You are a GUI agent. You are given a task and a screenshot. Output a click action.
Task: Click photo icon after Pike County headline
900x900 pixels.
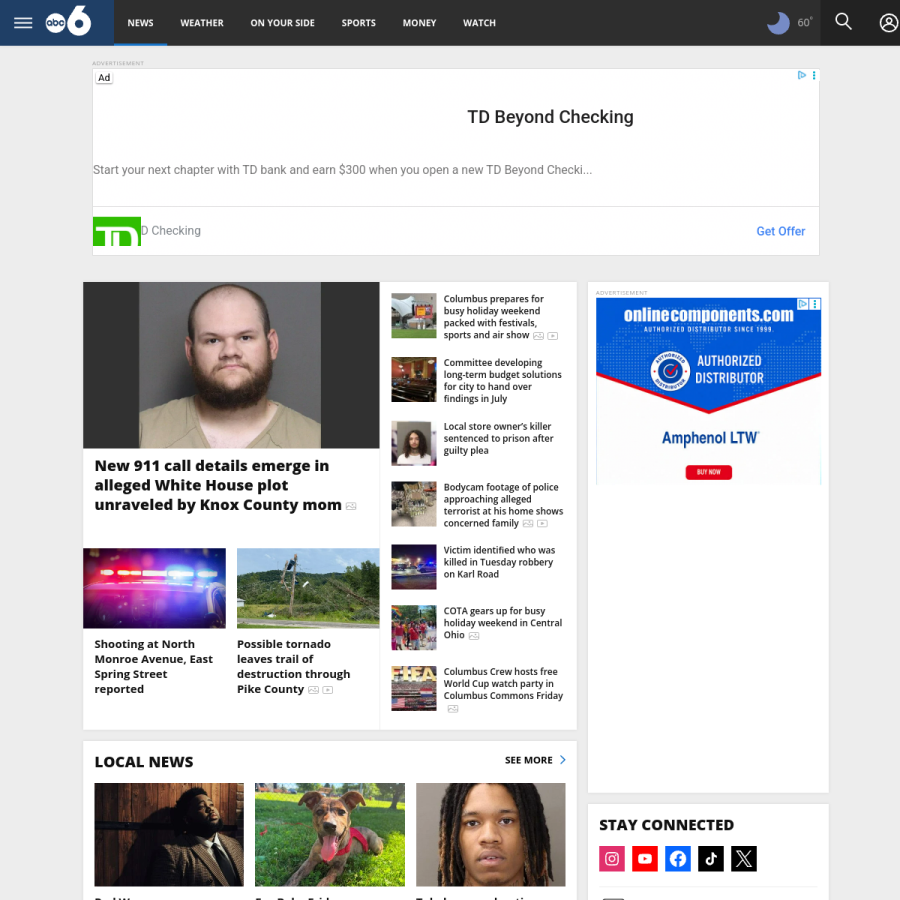point(313,690)
